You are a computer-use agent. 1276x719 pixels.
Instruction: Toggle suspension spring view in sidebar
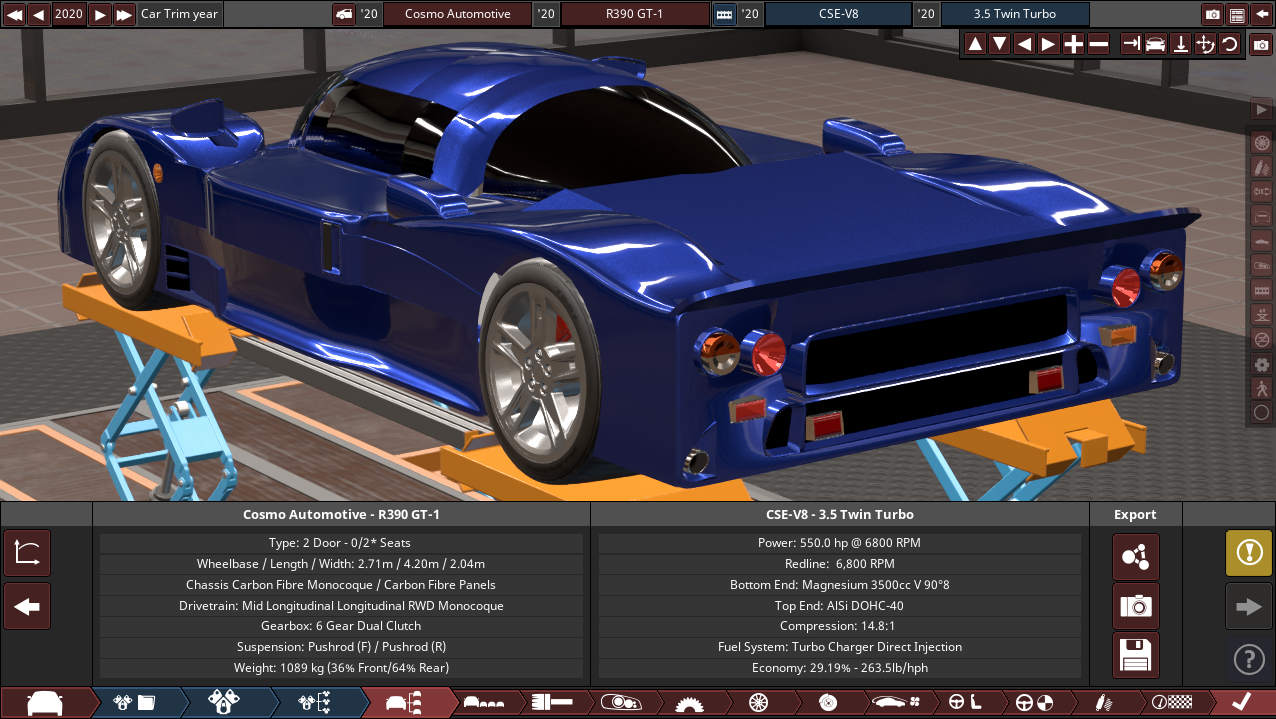(1262, 166)
